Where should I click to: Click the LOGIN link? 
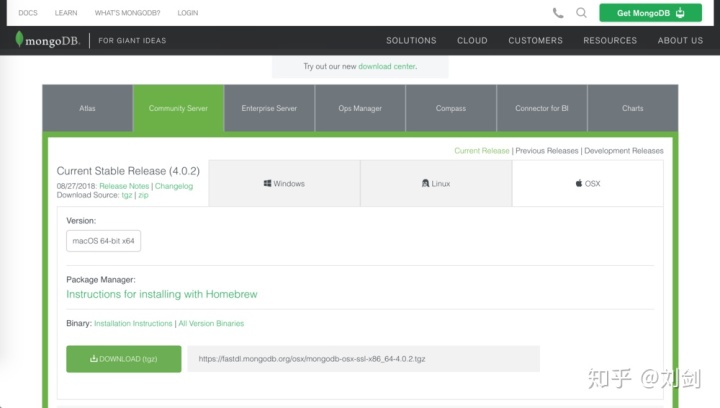[188, 13]
